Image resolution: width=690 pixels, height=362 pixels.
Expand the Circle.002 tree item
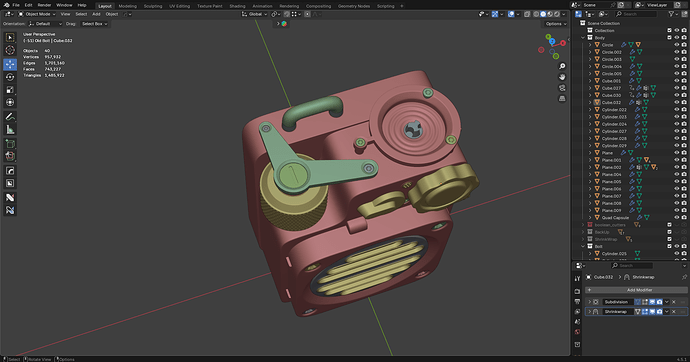(590, 52)
